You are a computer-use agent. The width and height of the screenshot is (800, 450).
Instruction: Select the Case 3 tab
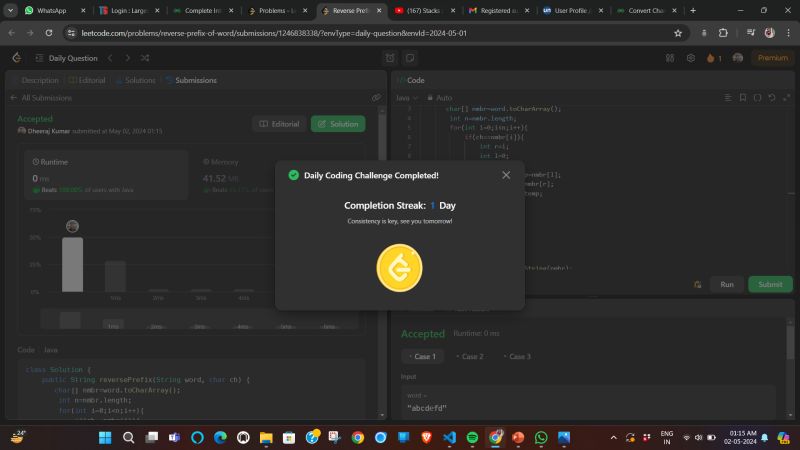pos(517,356)
